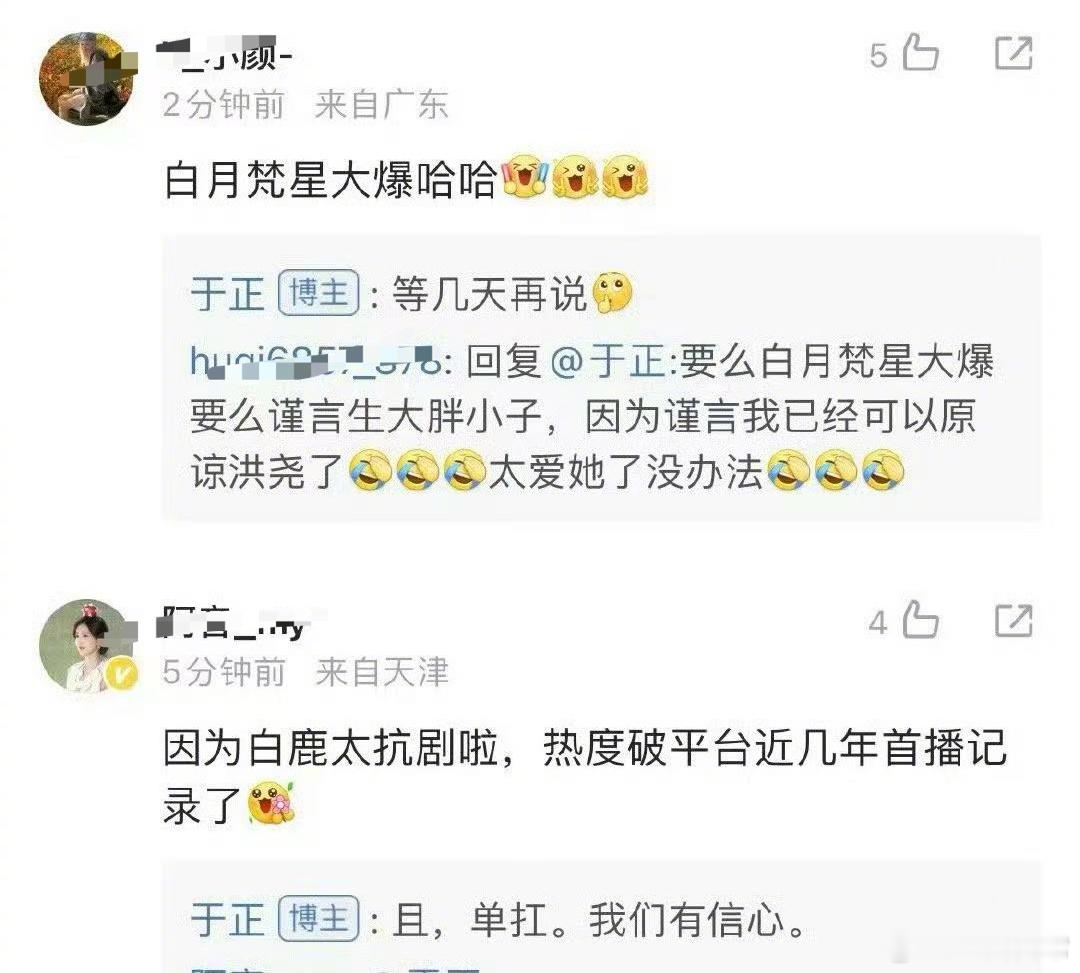This screenshot has height=973, width=1080.
Task: Tap the 白月梵星大爆哈哈 comment text
Action: [x=331, y=180]
